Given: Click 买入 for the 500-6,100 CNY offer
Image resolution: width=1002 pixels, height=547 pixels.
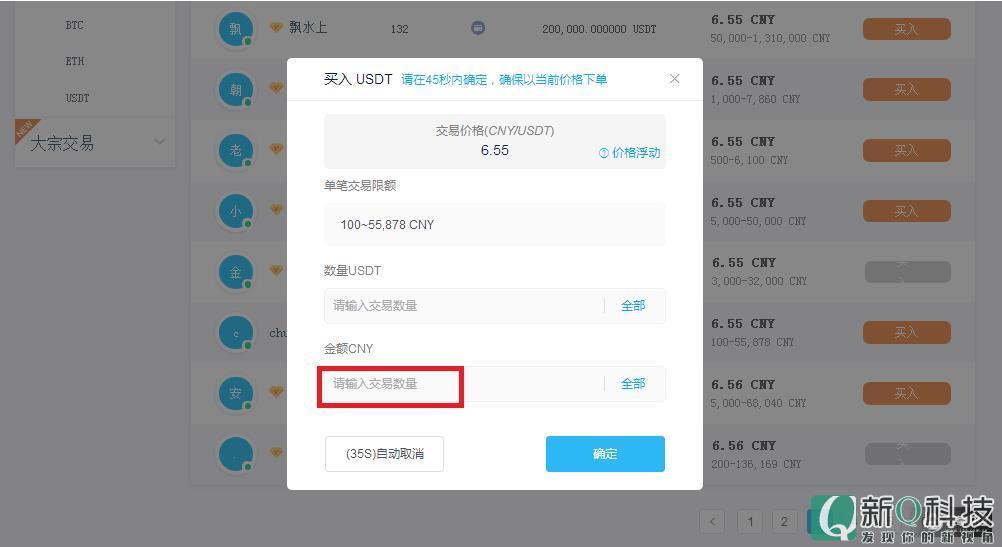Looking at the screenshot, I should (906, 150).
